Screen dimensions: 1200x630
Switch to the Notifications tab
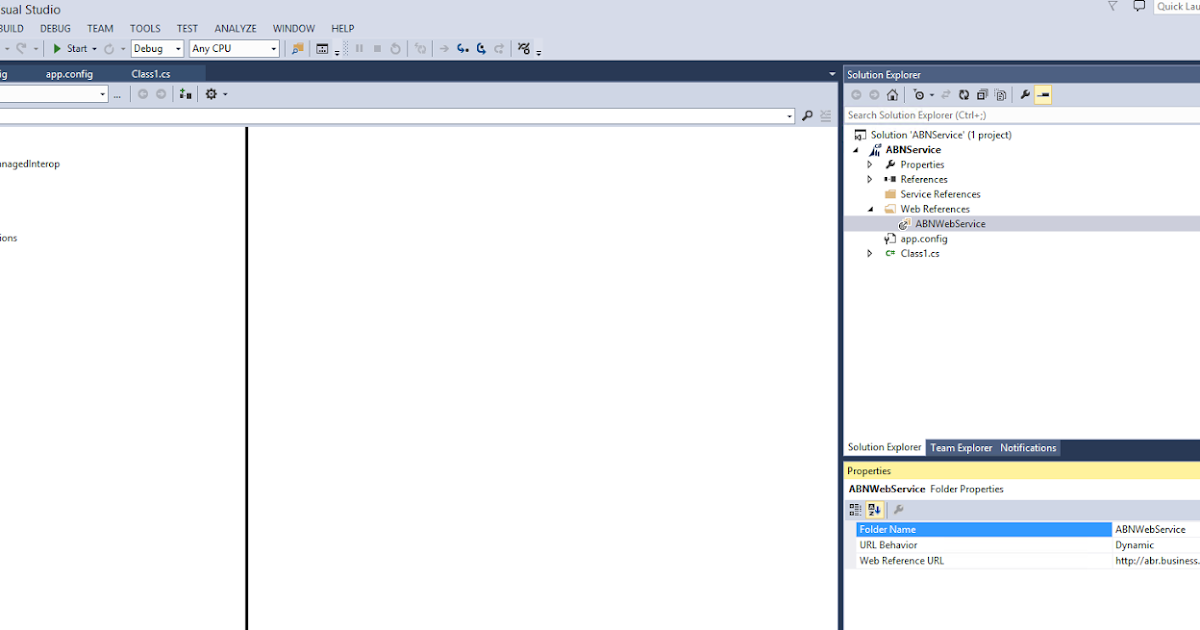[1028, 448]
